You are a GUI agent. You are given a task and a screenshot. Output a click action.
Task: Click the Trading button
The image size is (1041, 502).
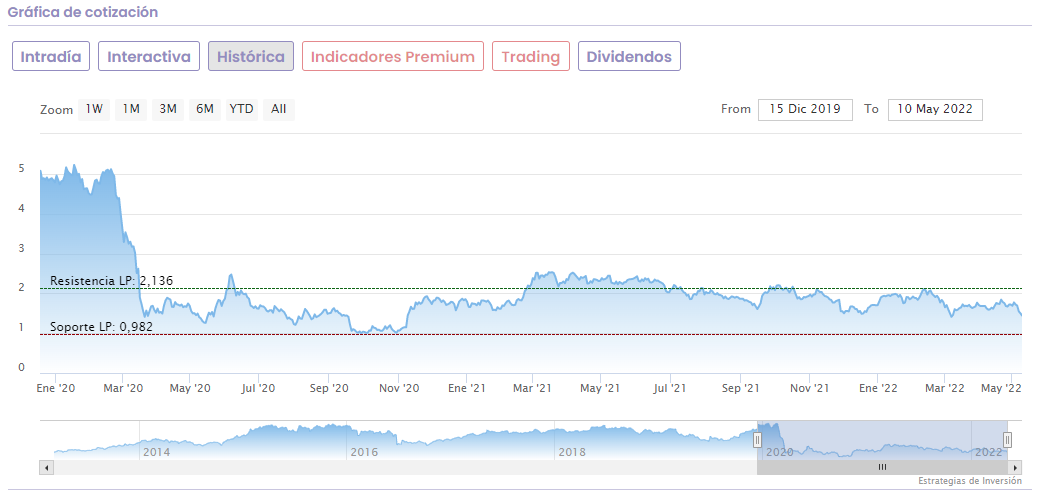(531, 56)
